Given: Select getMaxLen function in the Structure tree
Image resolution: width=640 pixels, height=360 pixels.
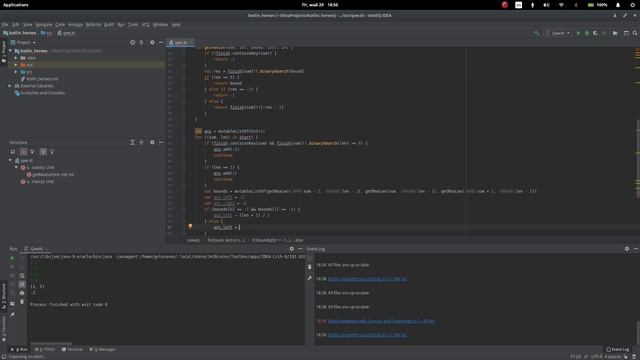Looking at the screenshot, I should [x=51, y=175].
